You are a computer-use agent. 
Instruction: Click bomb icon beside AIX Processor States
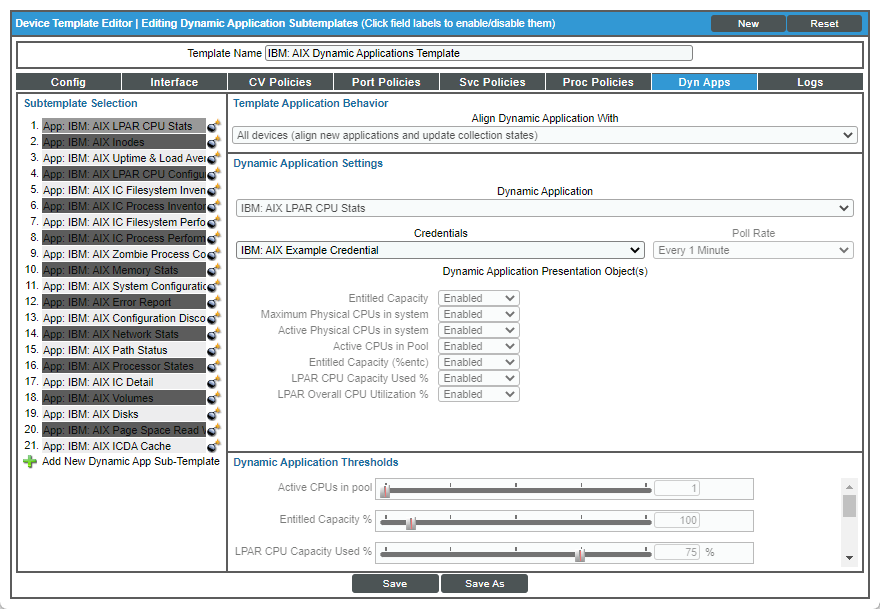pos(214,366)
